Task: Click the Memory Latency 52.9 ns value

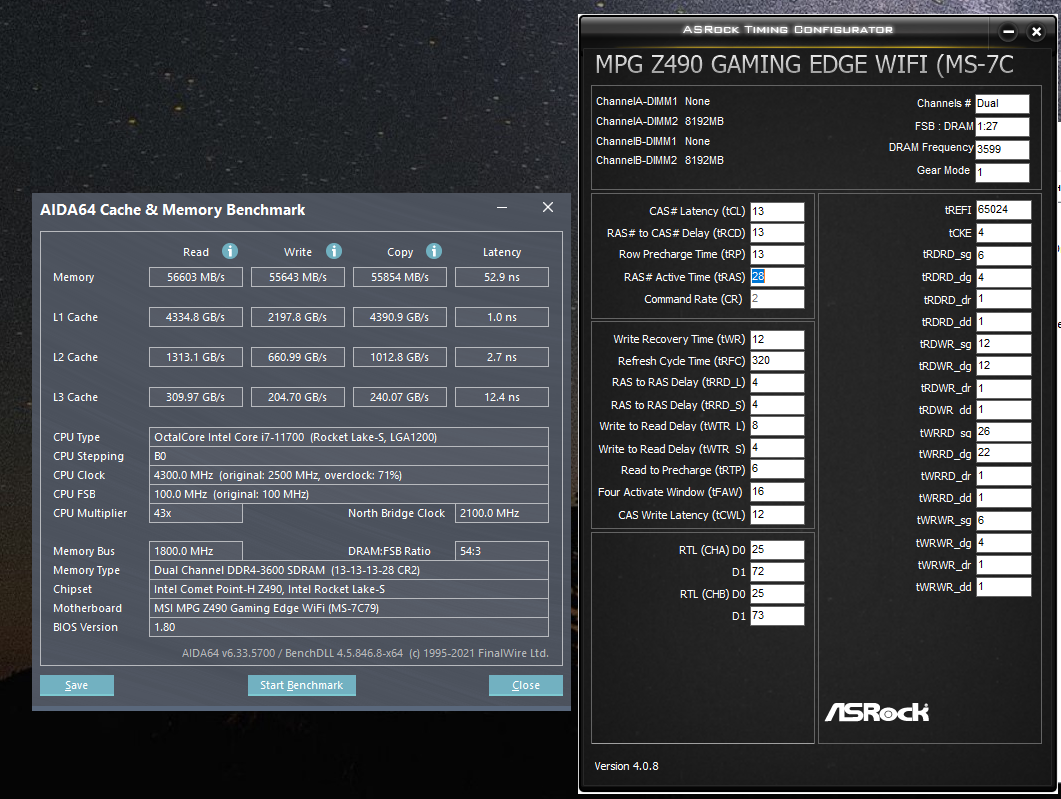Action: point(502,277)
